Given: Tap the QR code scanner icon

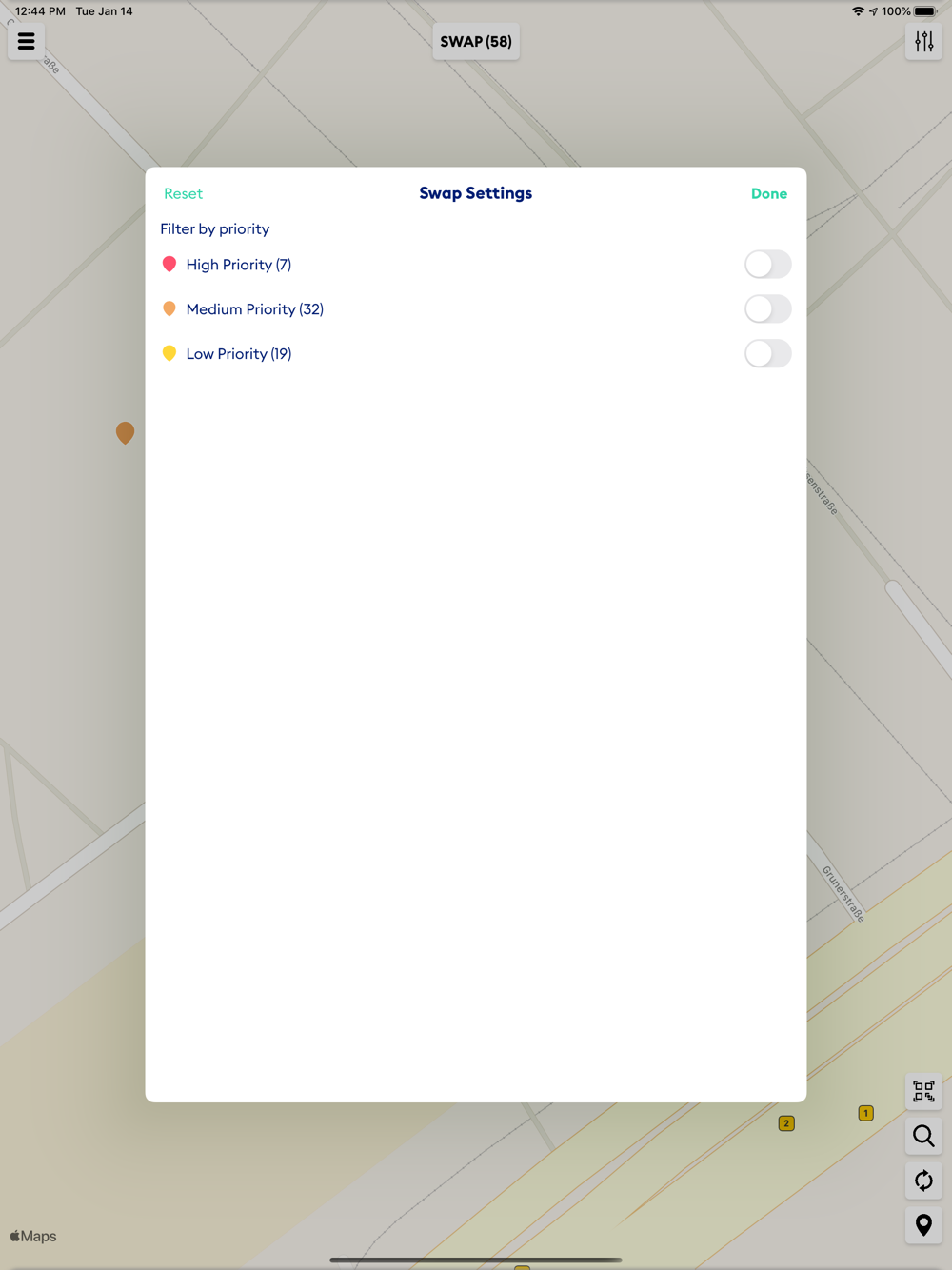Looking at the screenshot, I should tap(923, 1091).
